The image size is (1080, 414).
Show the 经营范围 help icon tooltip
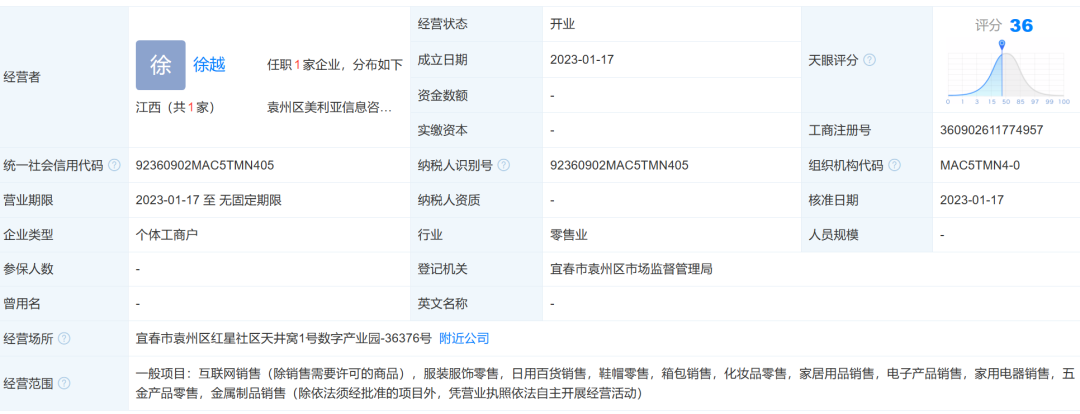[64, 383]
